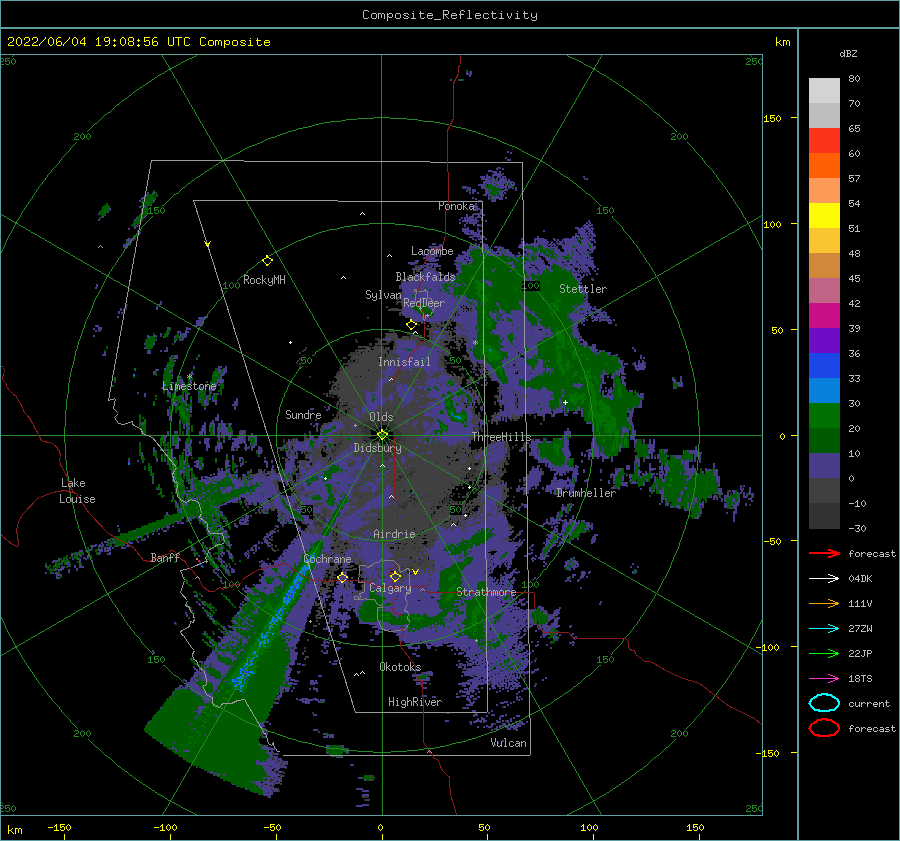Click the Didsbury town label
Screen dimensions: 900x841
pos(377,448)
